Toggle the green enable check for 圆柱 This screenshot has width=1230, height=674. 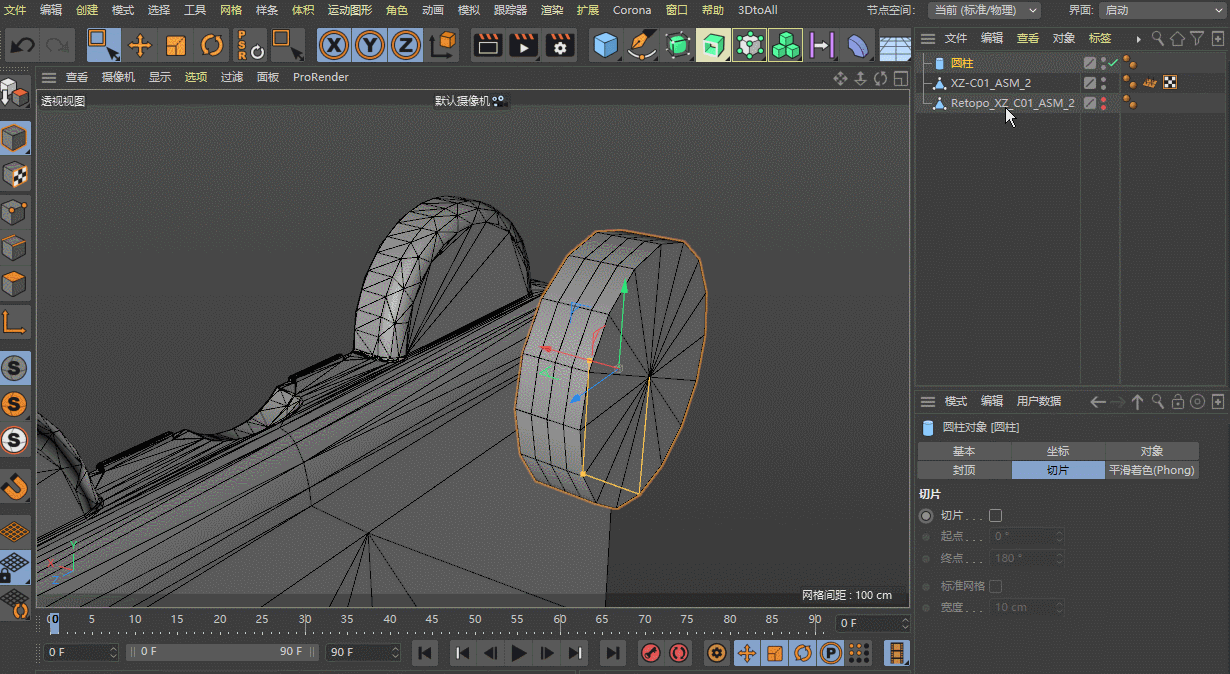click(1112, 63)
